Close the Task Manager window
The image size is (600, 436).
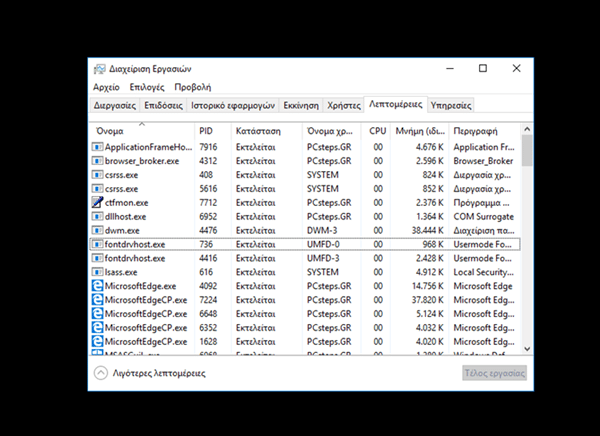[x=516, y=69]
